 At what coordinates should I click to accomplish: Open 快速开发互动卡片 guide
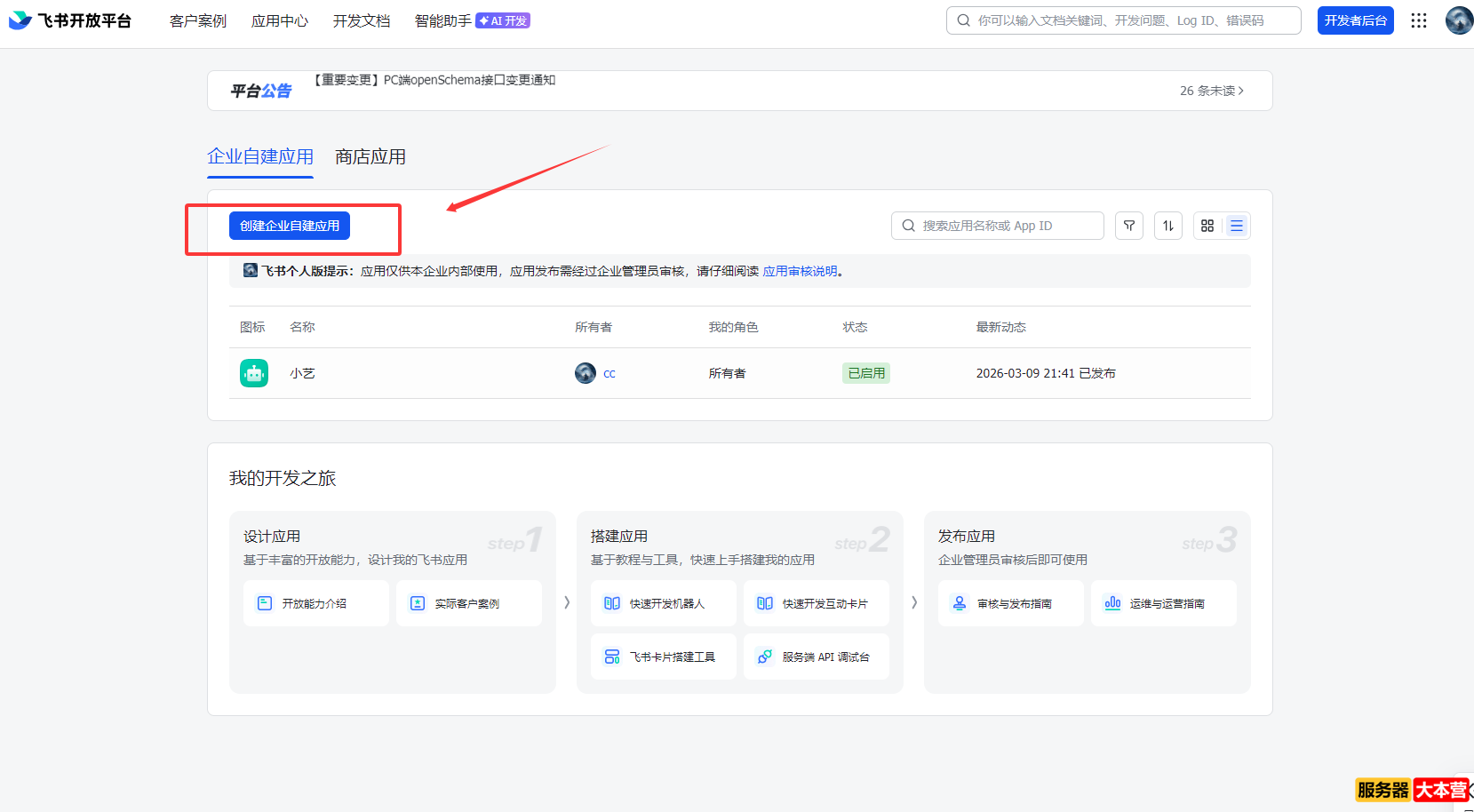817,603
